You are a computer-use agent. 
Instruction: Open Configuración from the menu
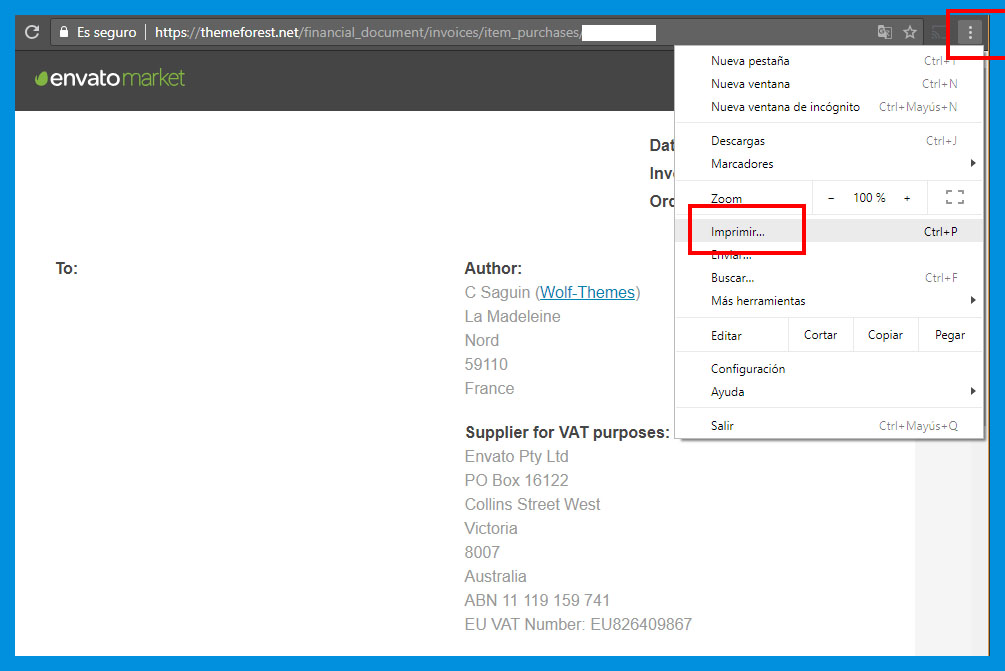pyautogui.click(x=829, y=369)
